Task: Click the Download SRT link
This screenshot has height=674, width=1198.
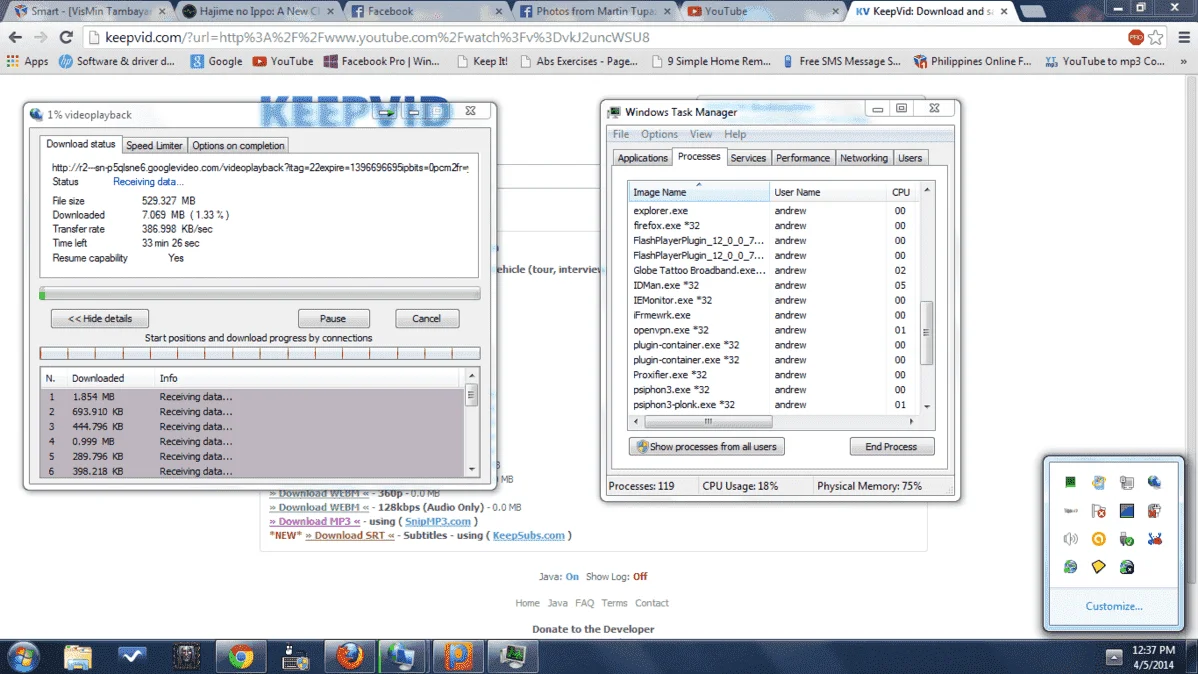Action: tap(350, 535)
